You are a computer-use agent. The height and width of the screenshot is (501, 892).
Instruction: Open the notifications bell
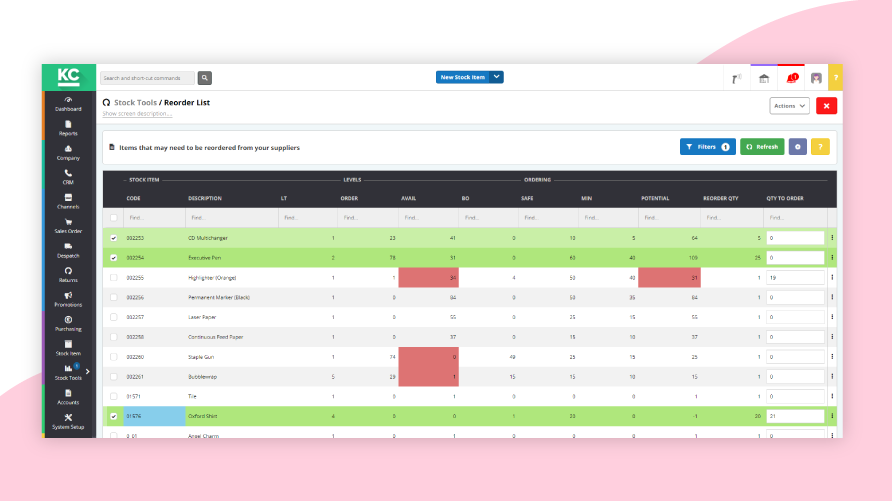point(791,78)
